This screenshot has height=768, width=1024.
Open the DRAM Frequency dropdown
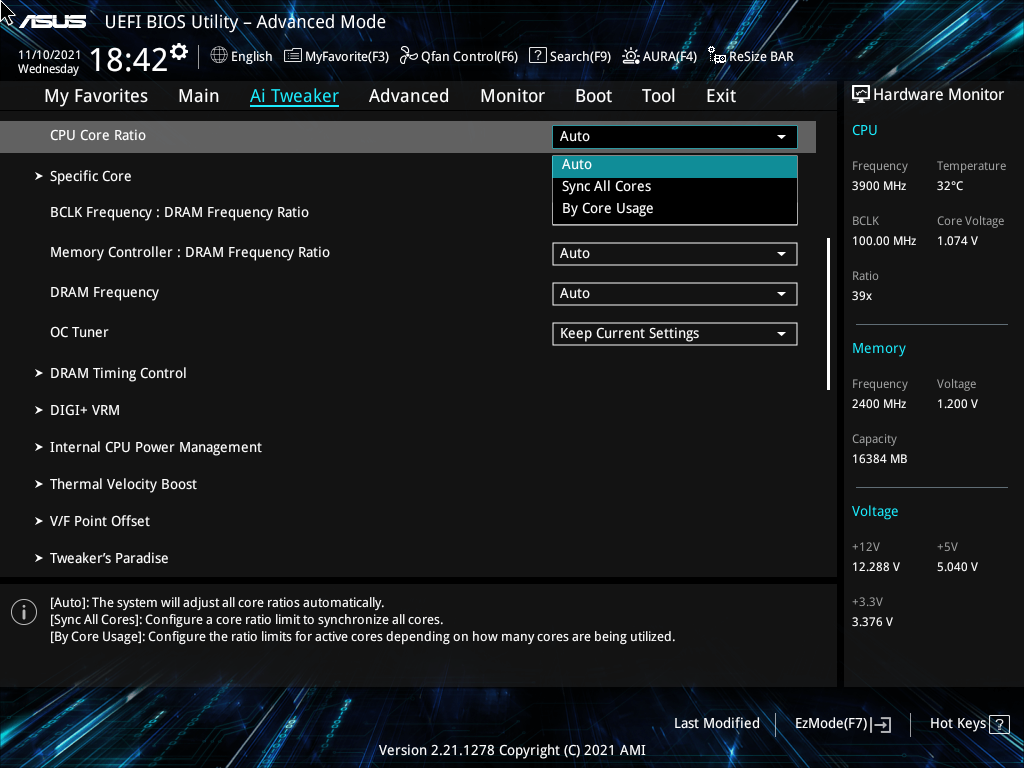click(675, 294)
